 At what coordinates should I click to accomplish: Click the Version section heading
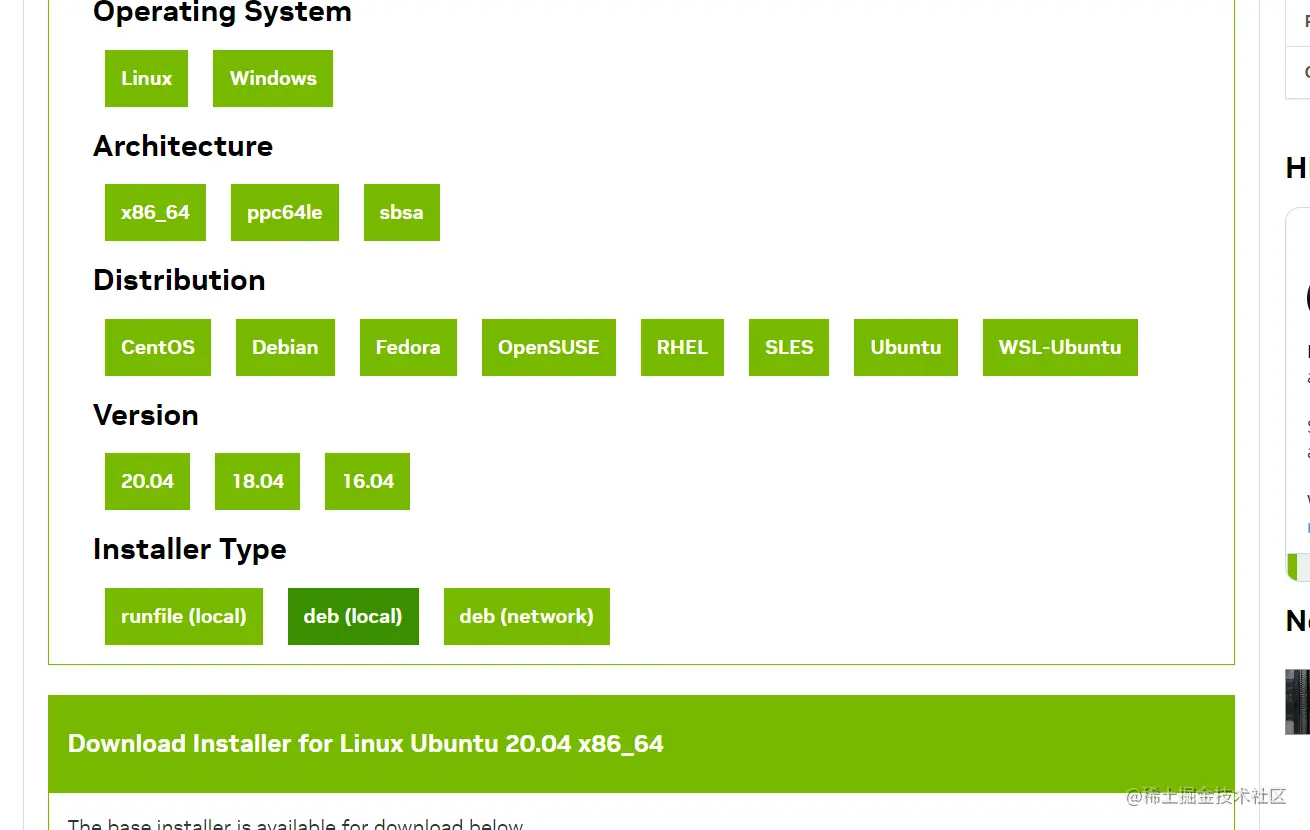tap(146, 415)
